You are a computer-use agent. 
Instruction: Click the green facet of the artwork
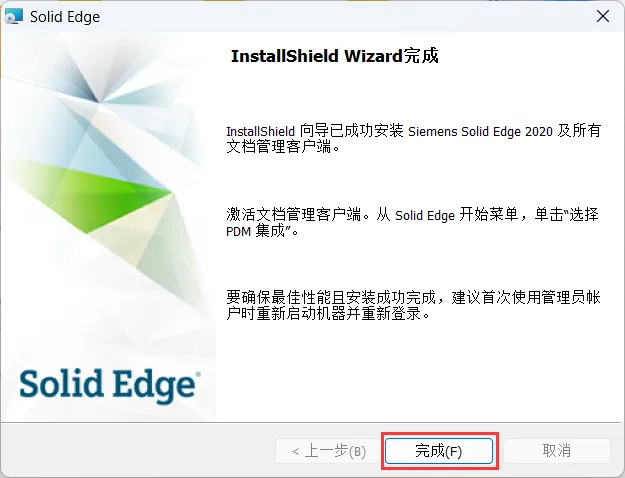click(100, 195)
